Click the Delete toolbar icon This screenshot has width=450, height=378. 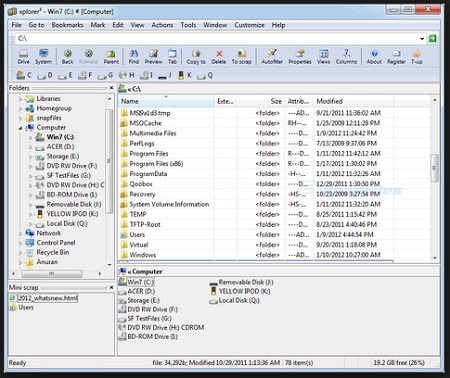219,57
